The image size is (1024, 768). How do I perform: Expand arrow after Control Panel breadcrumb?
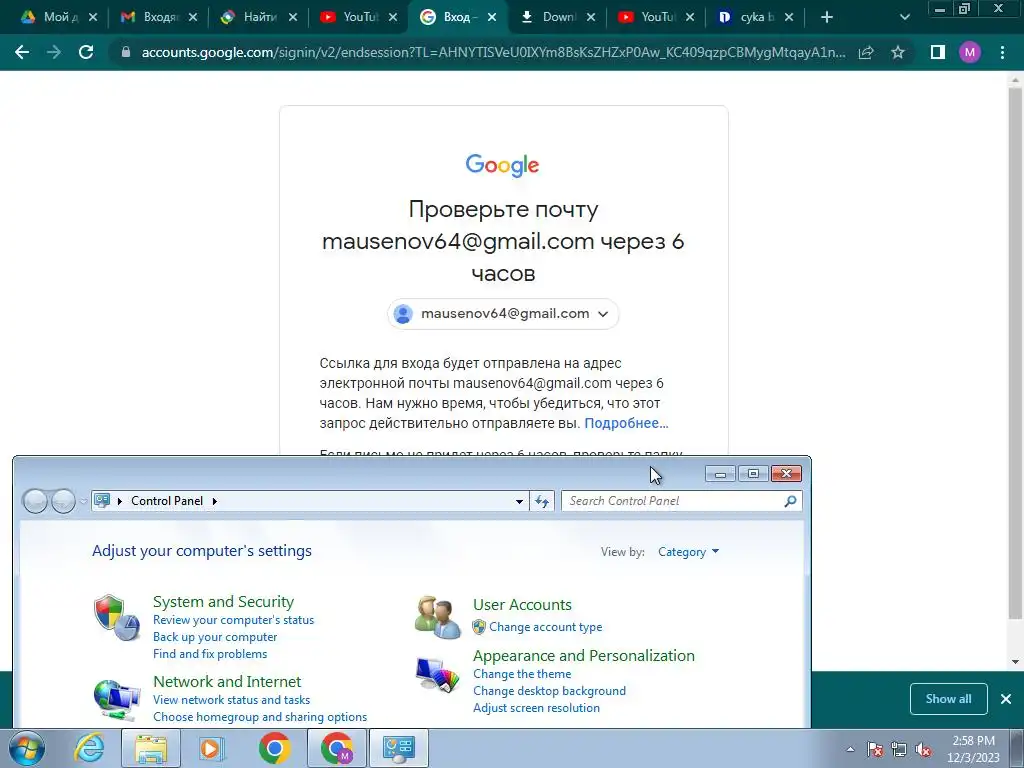pyautogui.click(x=214, y=502)
